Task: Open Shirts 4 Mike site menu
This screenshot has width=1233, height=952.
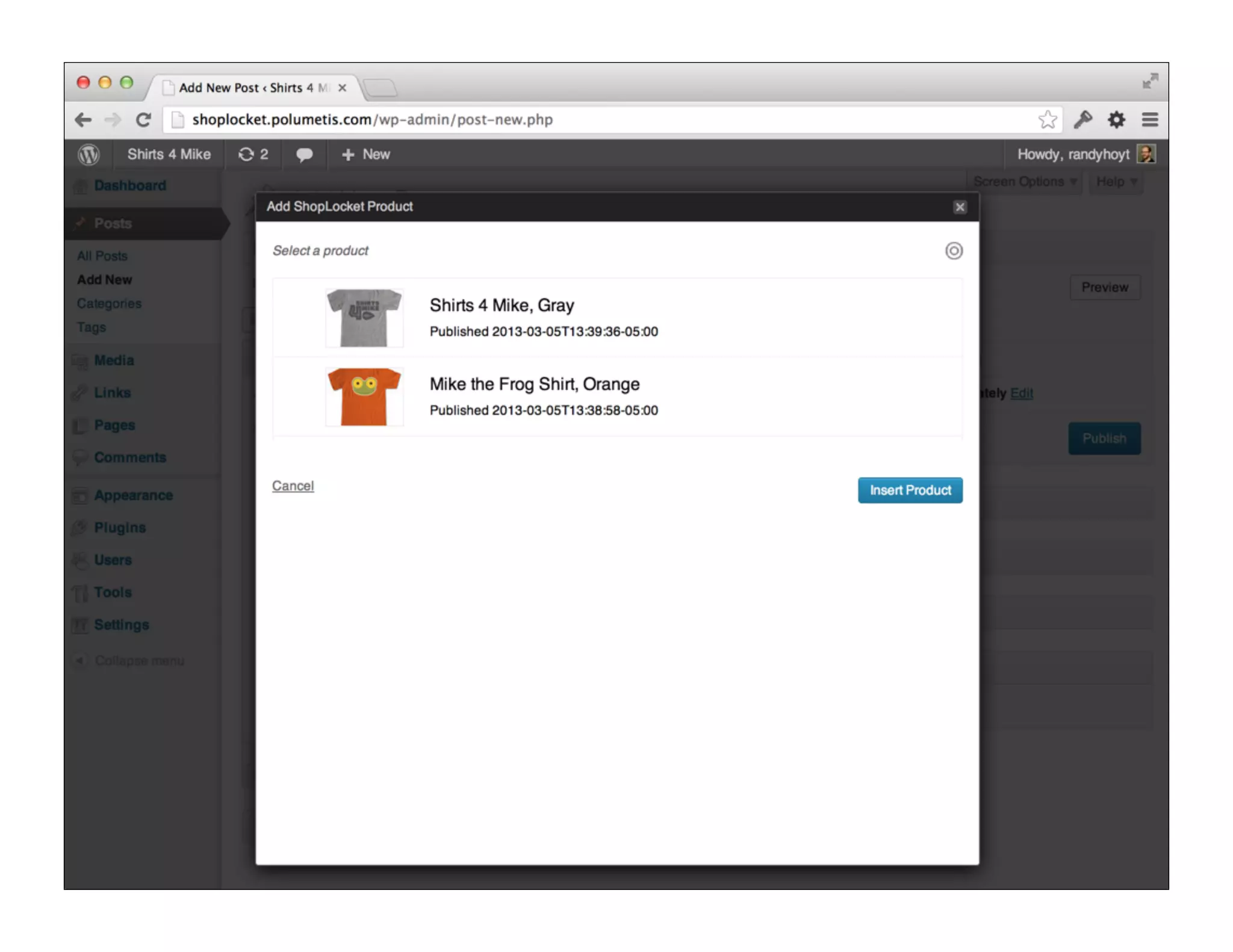Action: click(169, 155)
